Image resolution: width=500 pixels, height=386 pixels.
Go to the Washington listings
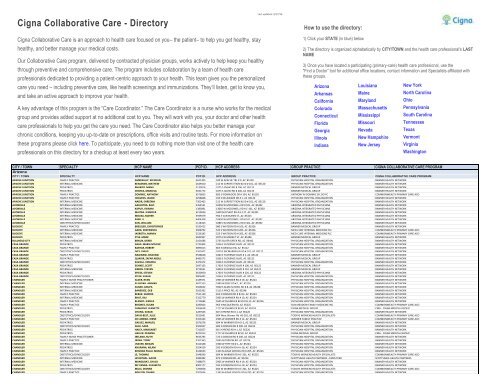click(414, 152)
